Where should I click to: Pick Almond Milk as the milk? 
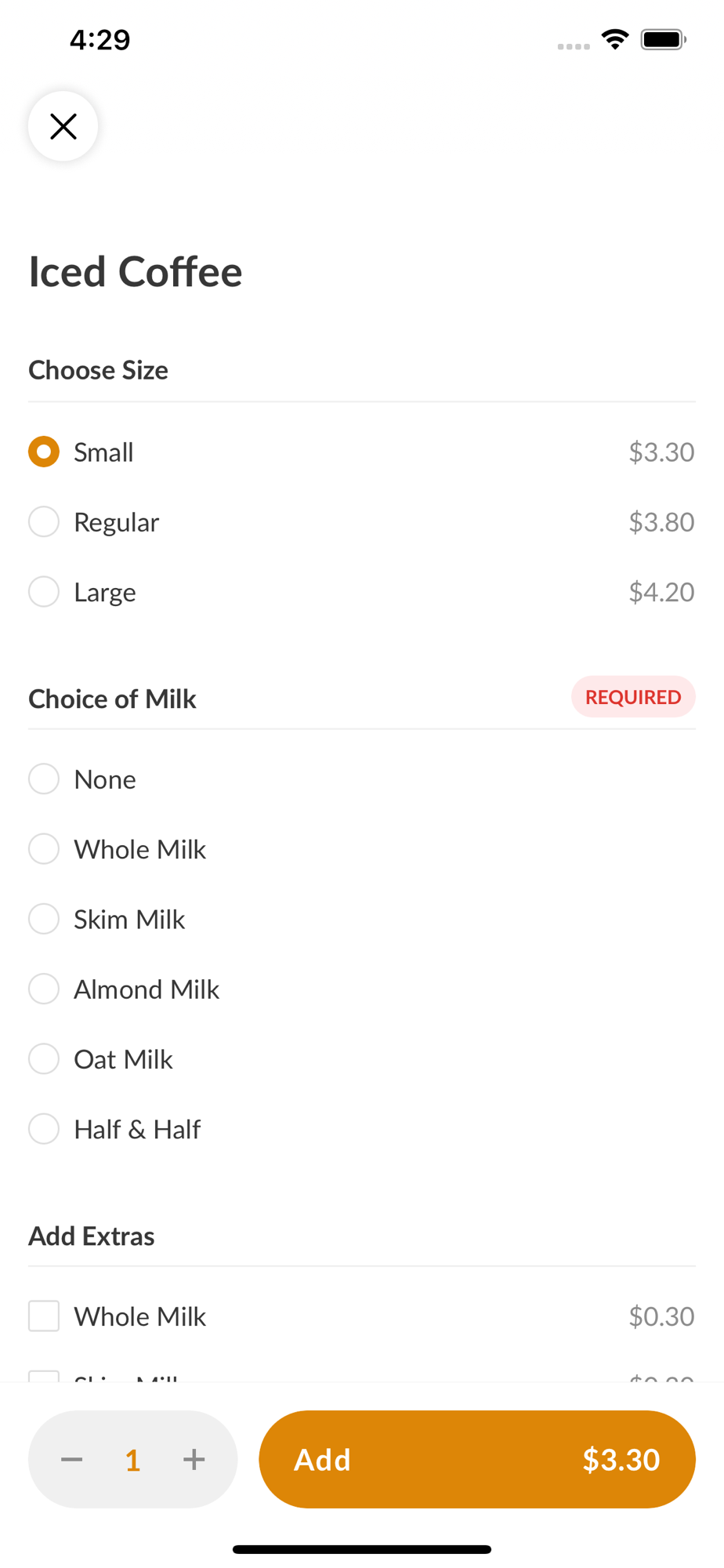click(361, 989)
